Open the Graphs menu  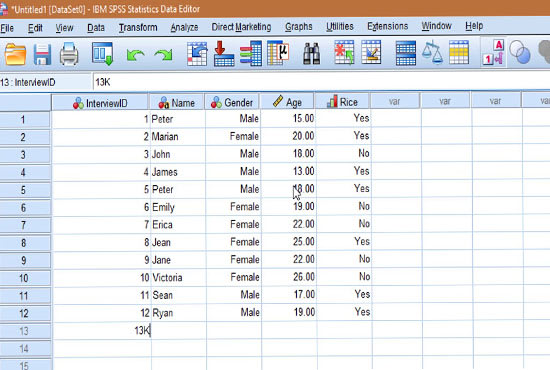[x=299, y=26]
